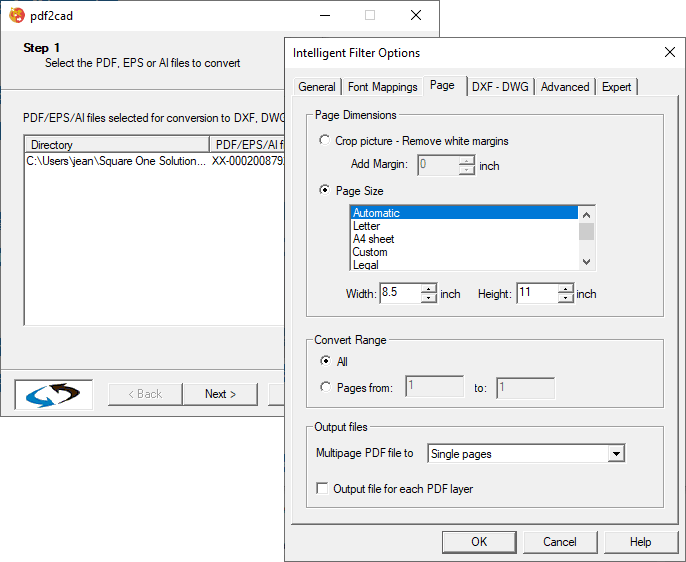Image resolution: width=686 pixels, height=562 pixels.
Task: Click Next in the pdf2cad wizard
Action: [220, 394]
